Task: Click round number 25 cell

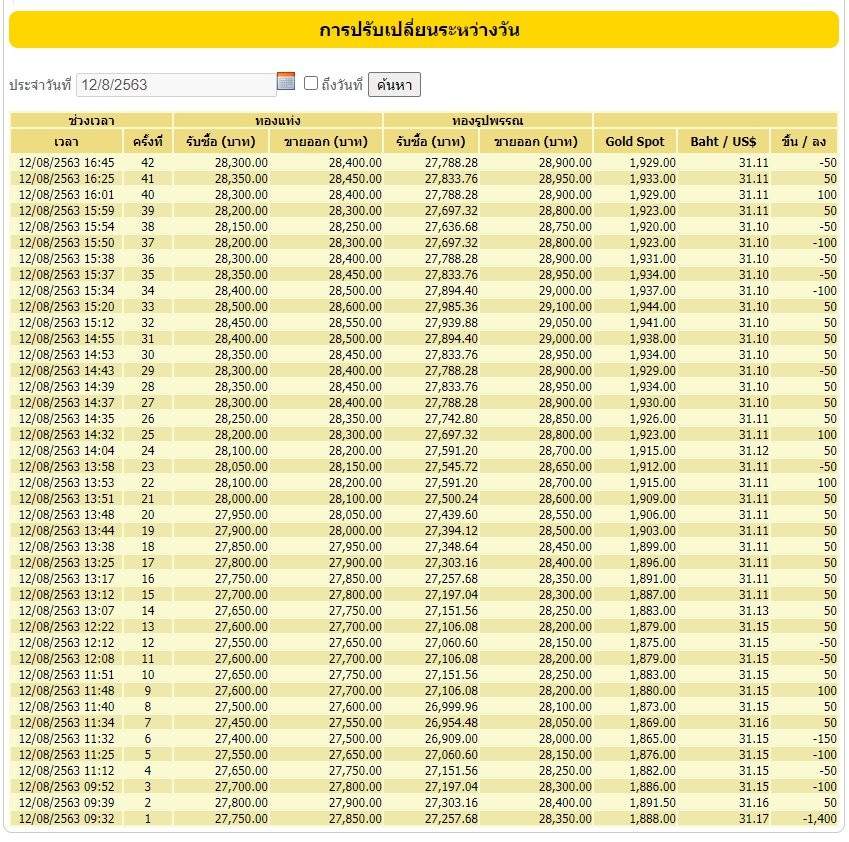Action: pyautogui.click(x=148, y=435)
